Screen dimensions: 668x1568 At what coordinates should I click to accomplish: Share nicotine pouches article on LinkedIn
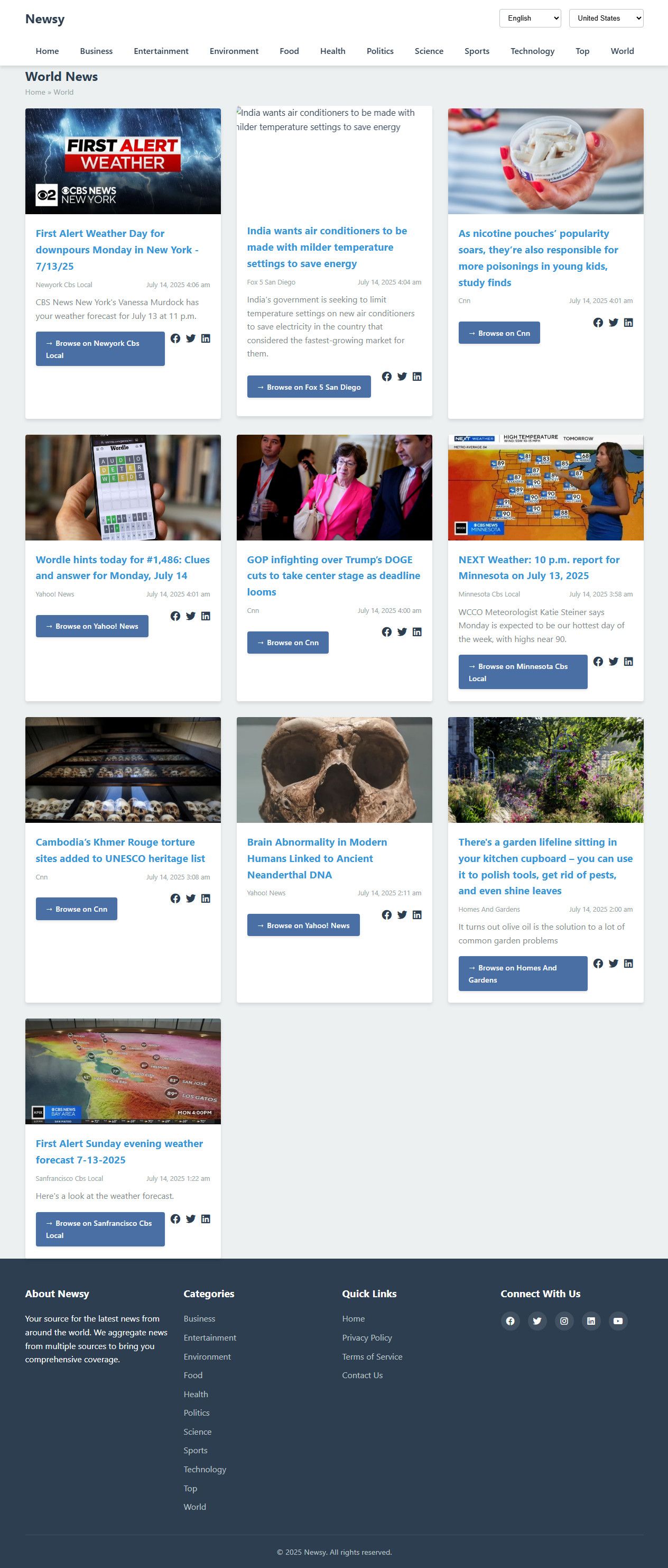[628, 323]
